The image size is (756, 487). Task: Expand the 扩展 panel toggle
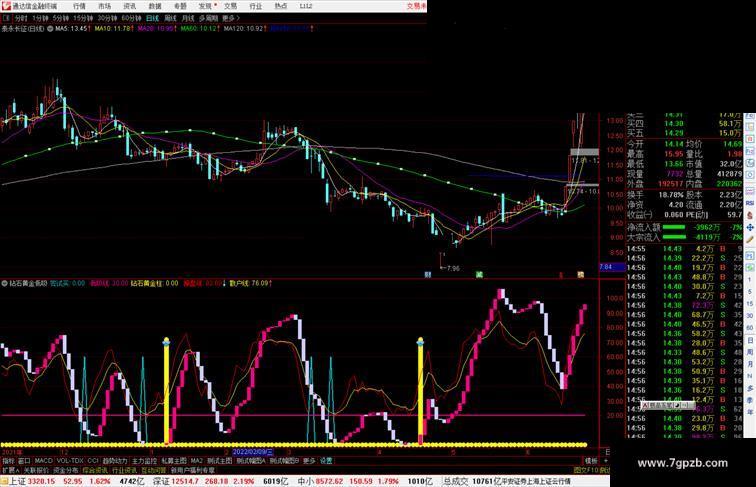point(10,470)
